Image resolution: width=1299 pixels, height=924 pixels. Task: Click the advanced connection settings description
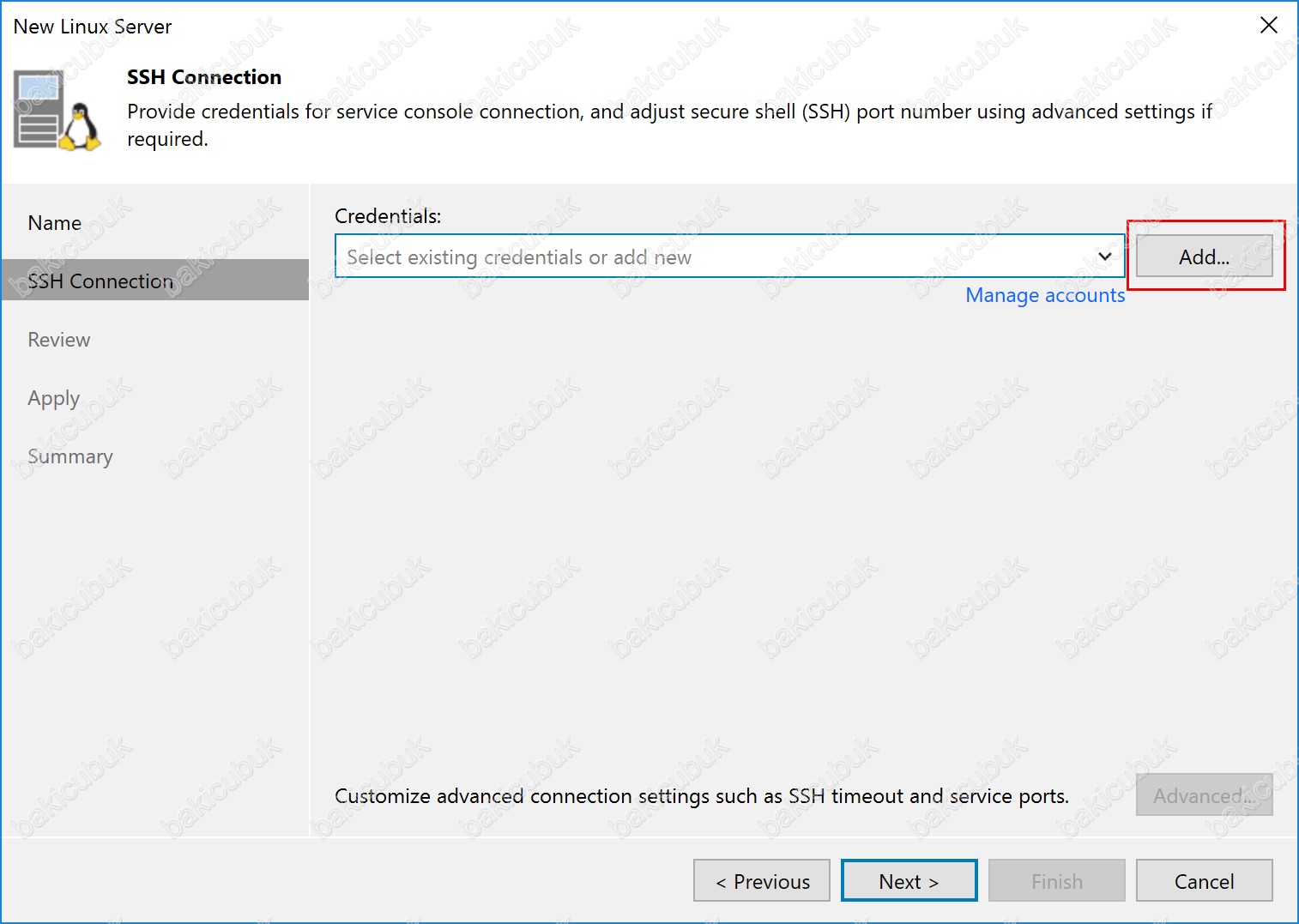pos(702,796)
